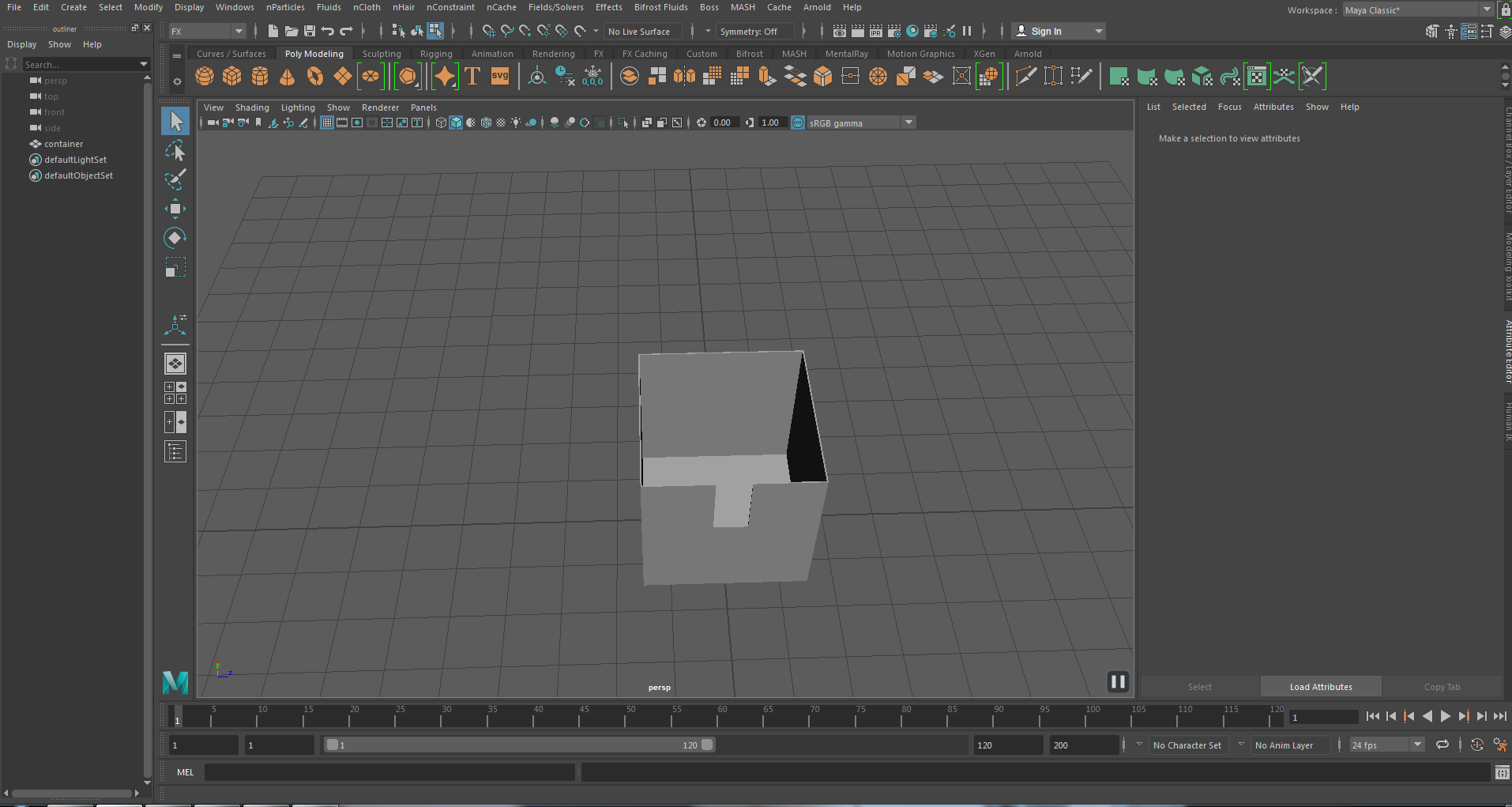Create a polygon cylinder from the shelf
Viewport: 1512px width, 807px height.
tap(260, 77)
